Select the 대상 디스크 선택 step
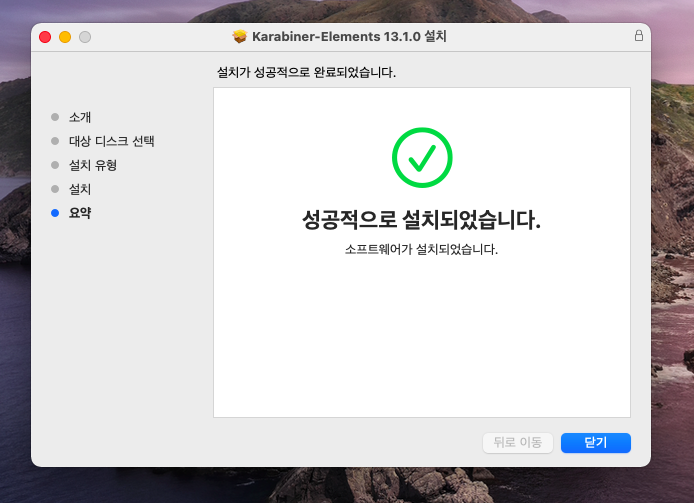 pos(112,141)
